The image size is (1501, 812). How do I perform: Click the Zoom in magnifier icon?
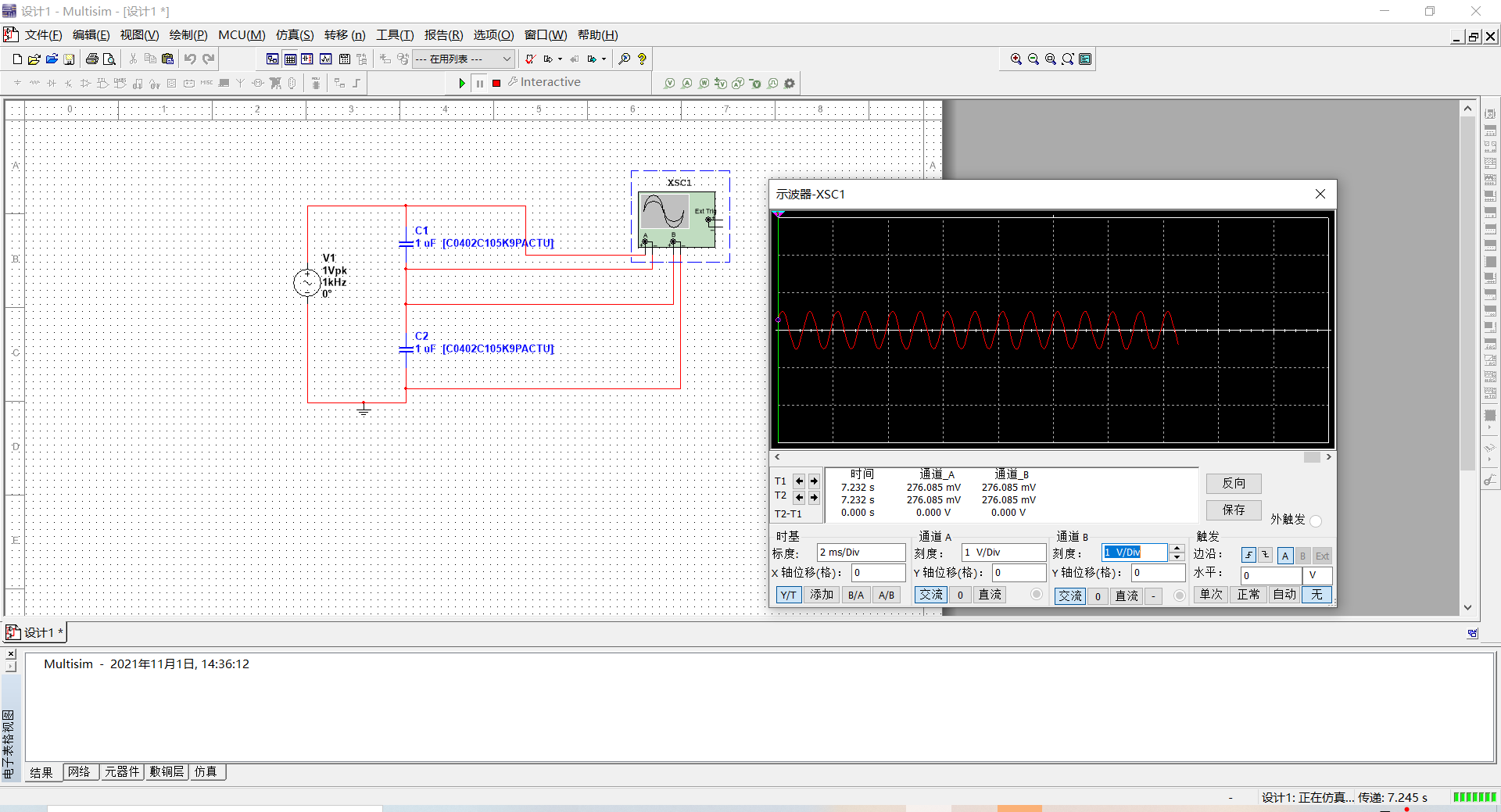(x=1016, y=59)
